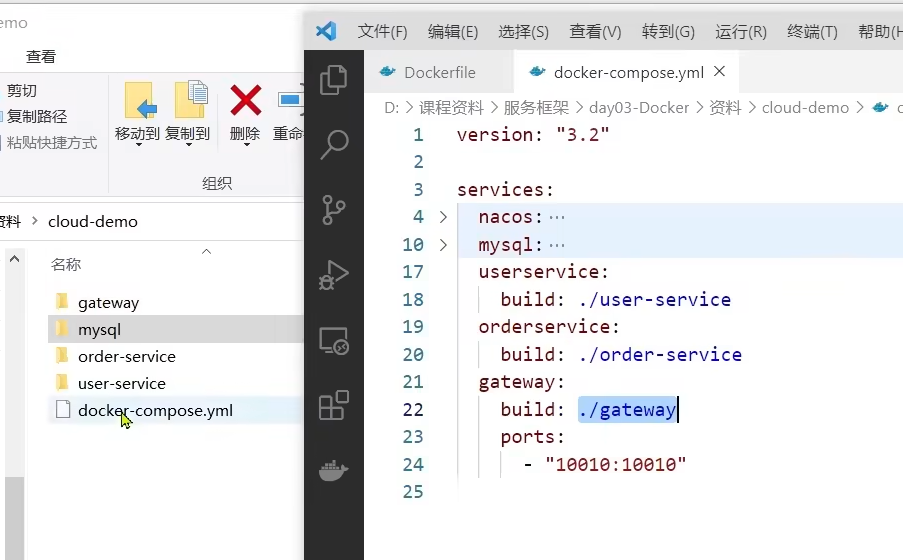Open Run and Debug view
Viewport: 903px width, 560px height.
(333, 274)
